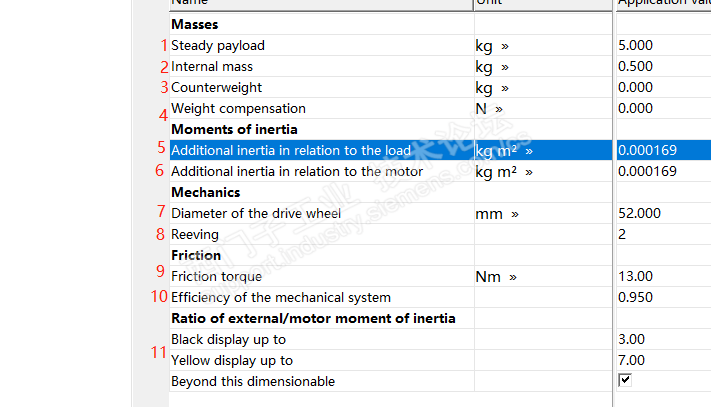Open kg unit dropdown for Steady payload
This screenshot has width=711, height=407.
click(504, 46)
